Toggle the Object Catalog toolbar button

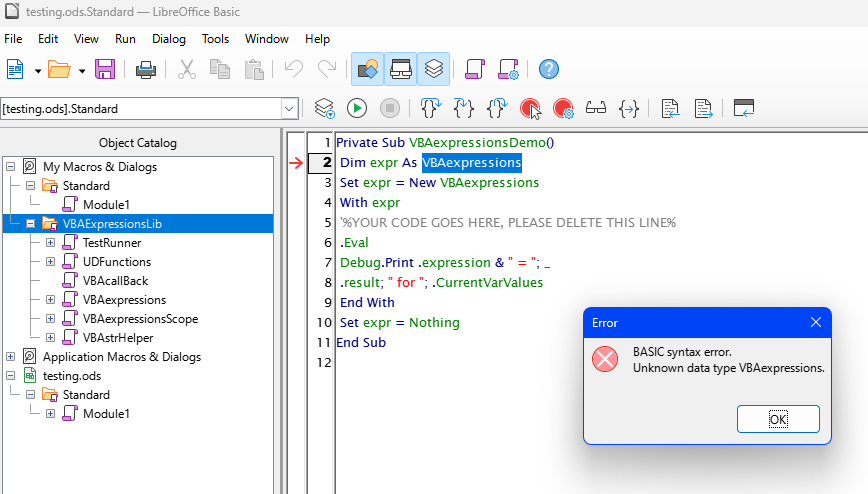pyautogui.click(x=368, y=70)
